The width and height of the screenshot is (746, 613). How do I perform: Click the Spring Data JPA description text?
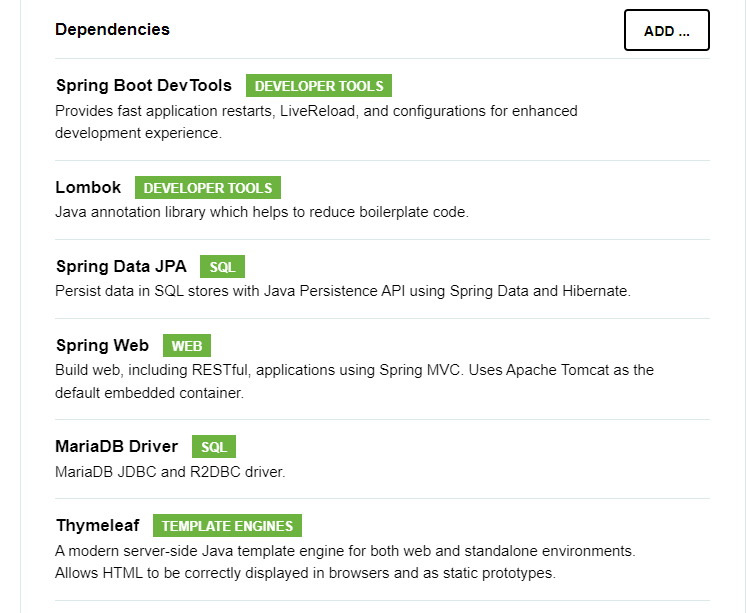pos(342,291)
